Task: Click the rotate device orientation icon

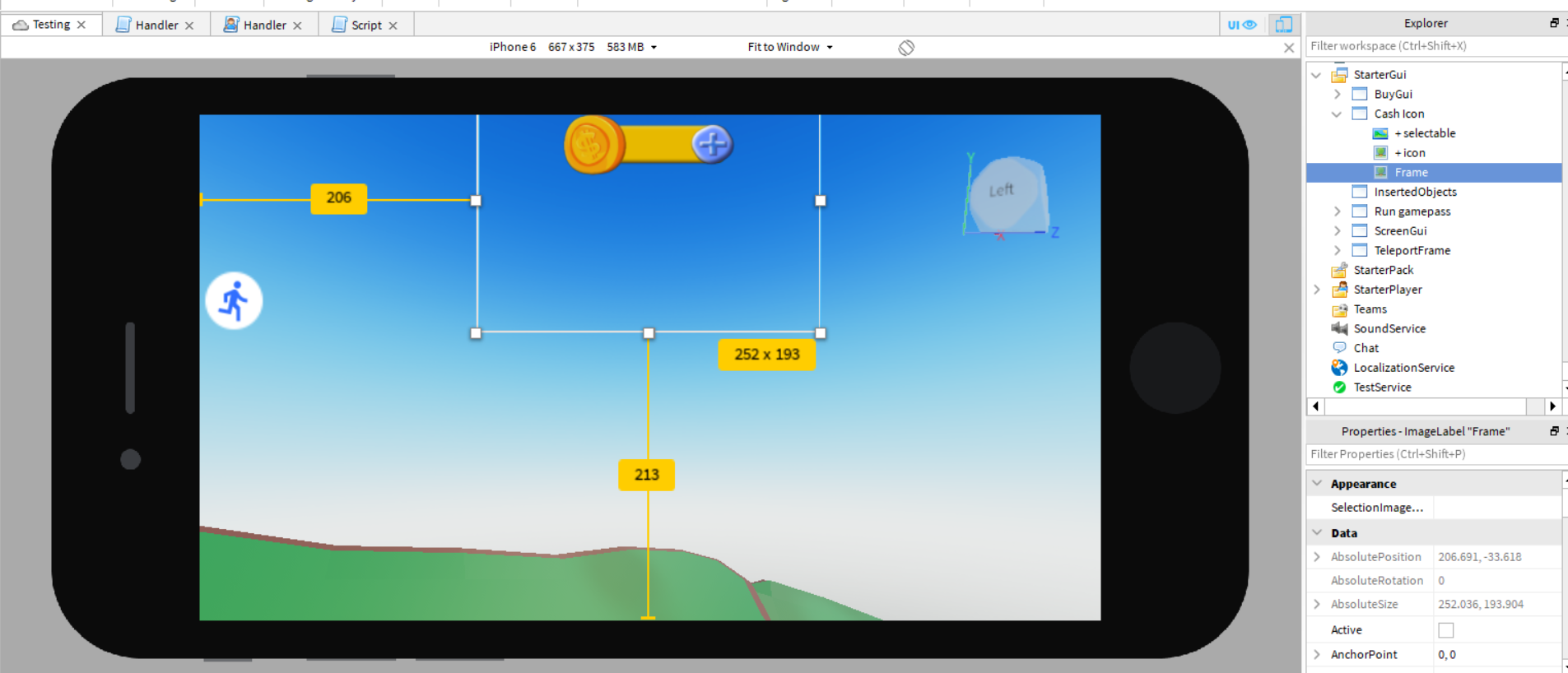Action: 906,48
